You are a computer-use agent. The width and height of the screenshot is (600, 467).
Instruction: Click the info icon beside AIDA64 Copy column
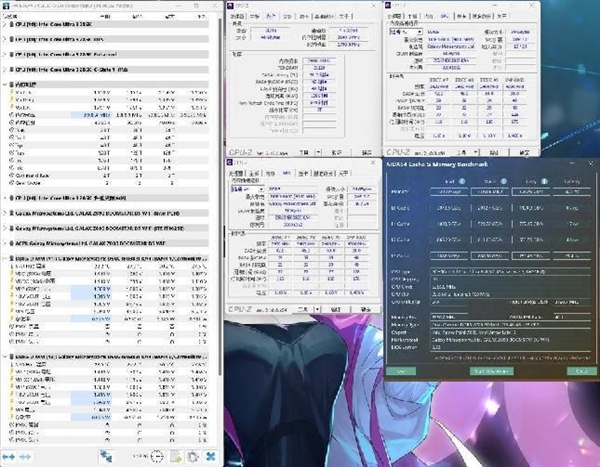tap(545, 181)
